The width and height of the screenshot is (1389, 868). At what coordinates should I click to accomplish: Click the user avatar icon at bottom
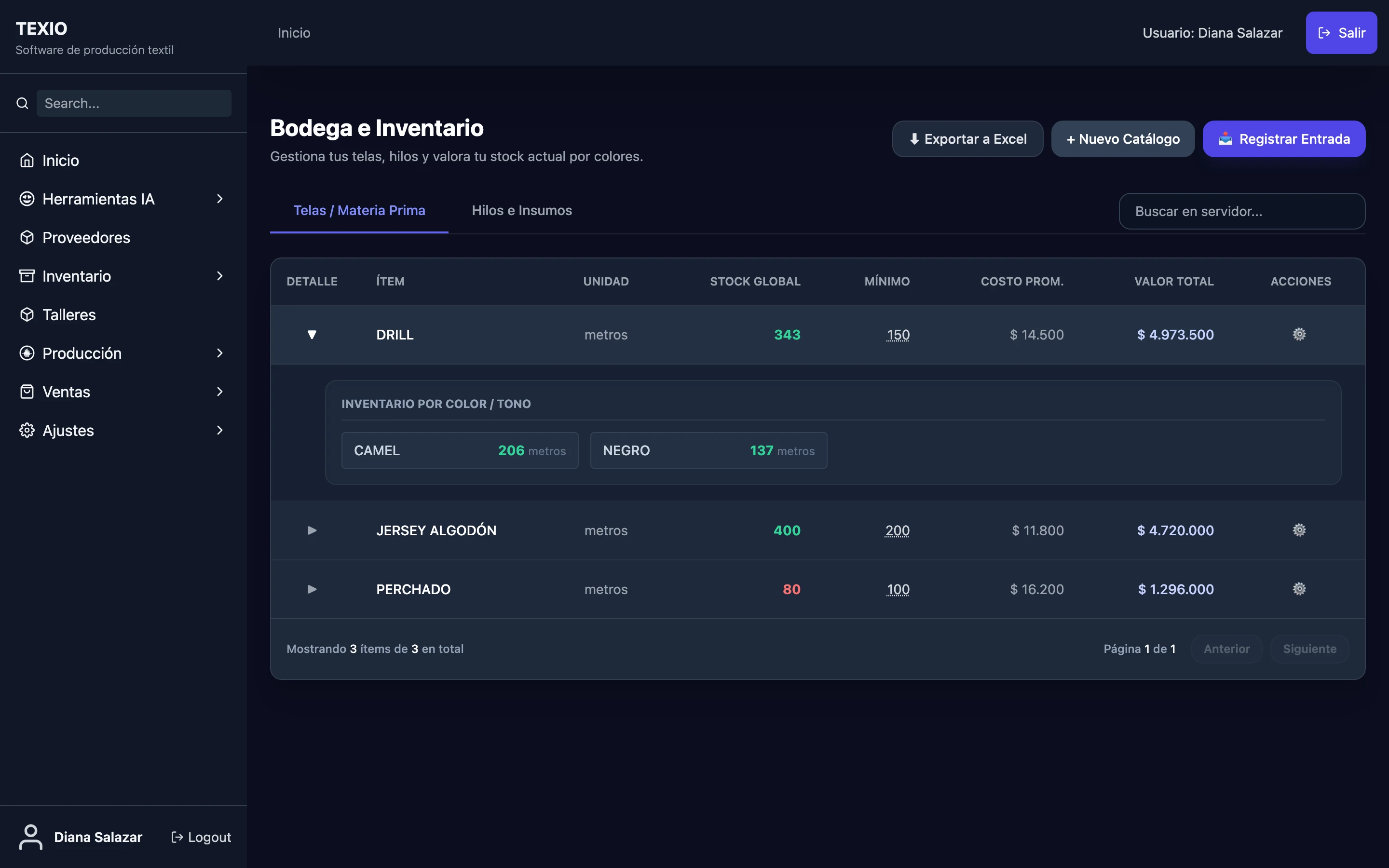coord(31,837)
